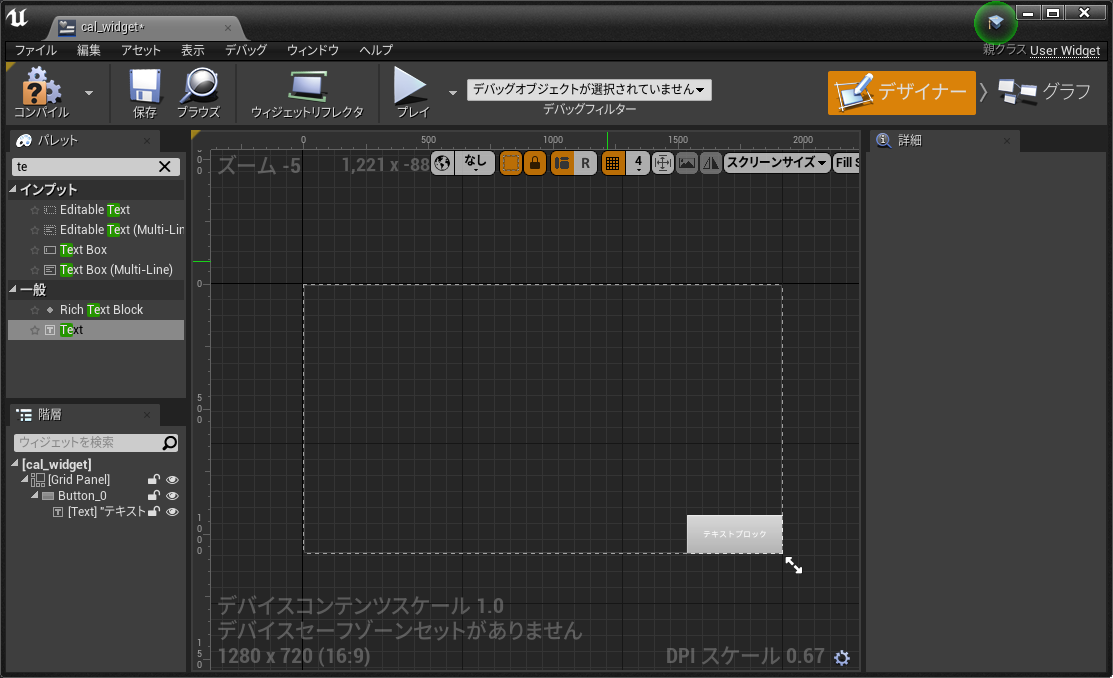Screen dimensions: 1113x678
Task: Select the [Text] item in hierarchy
Action: click(x=106, y=511)
